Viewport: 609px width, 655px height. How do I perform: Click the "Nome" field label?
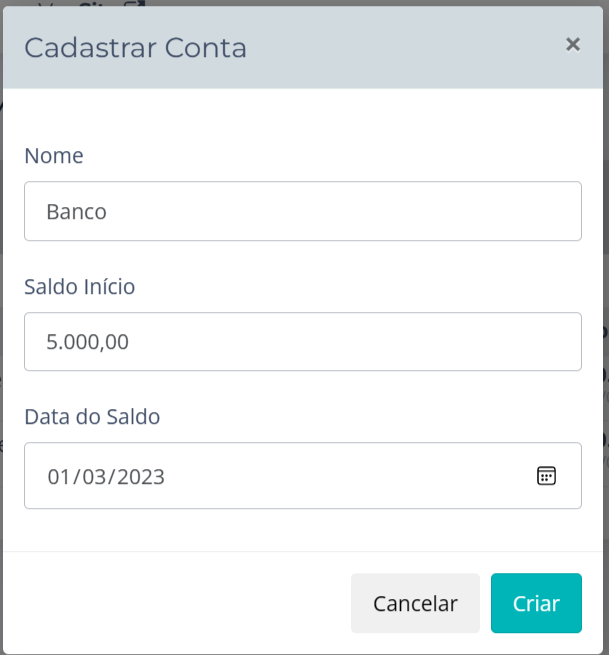[54, 156]
